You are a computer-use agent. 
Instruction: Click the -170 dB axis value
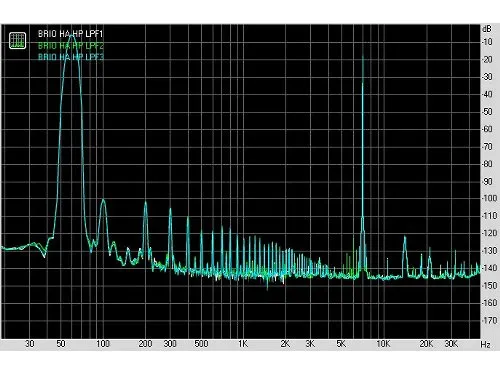489,320
